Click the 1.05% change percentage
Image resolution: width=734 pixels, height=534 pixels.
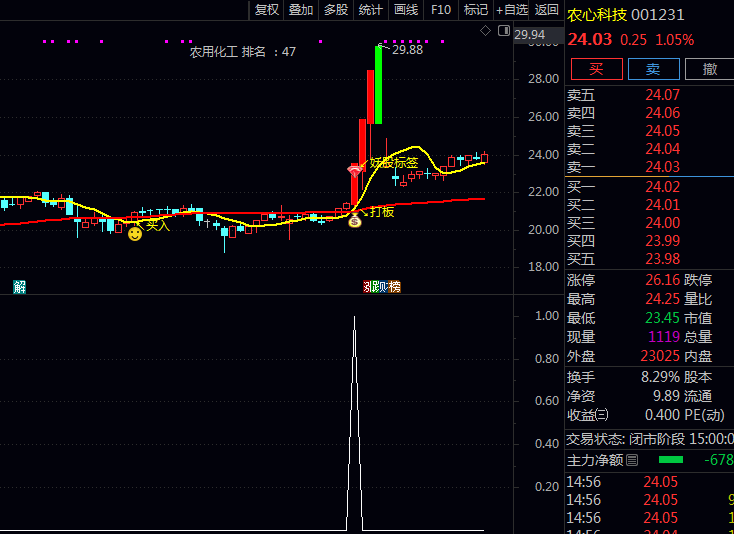[x=675, y=40]
